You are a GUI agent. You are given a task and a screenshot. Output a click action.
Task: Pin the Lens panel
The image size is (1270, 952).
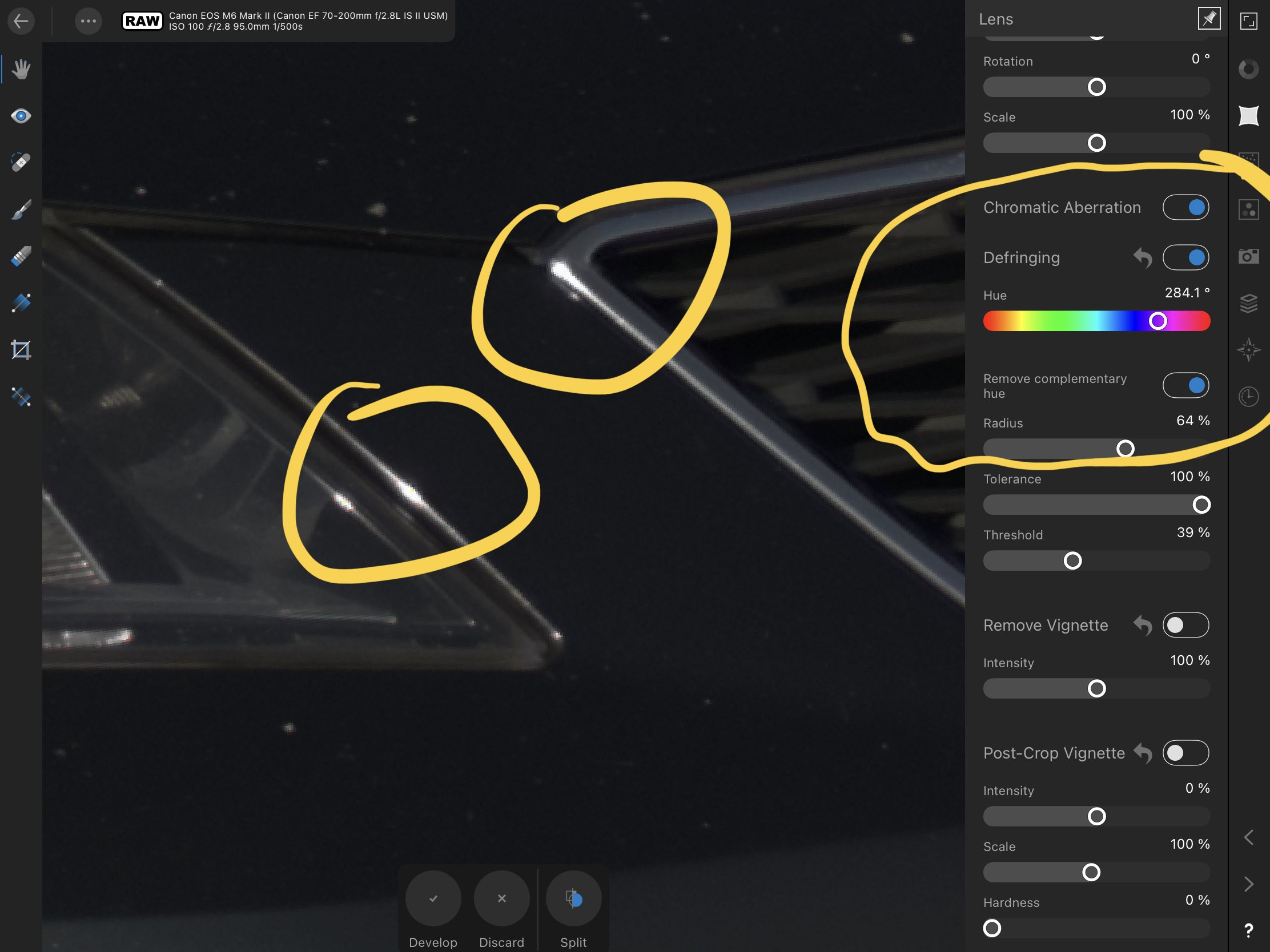point(1208,19)
